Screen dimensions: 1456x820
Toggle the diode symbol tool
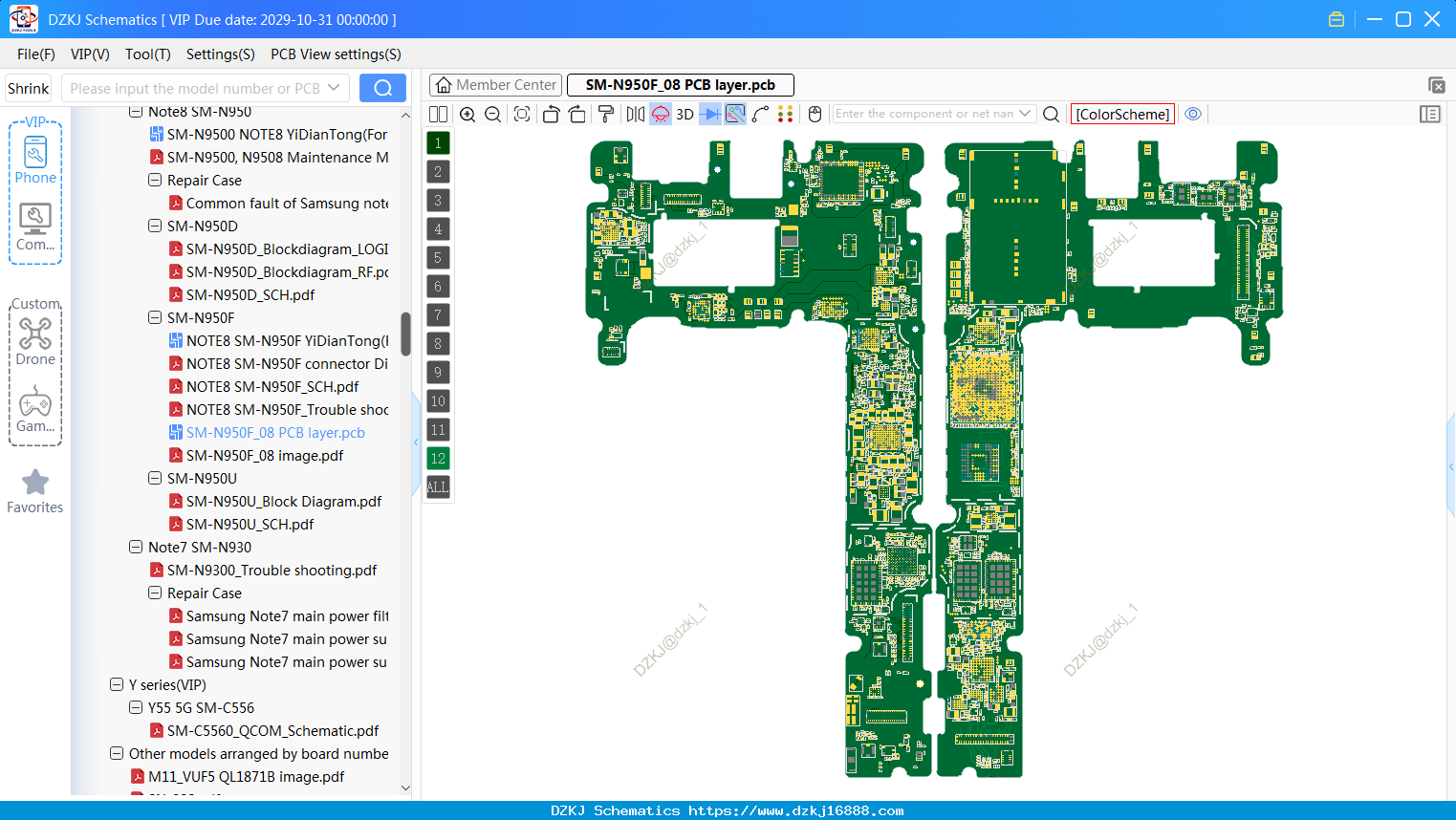point(710,114)
